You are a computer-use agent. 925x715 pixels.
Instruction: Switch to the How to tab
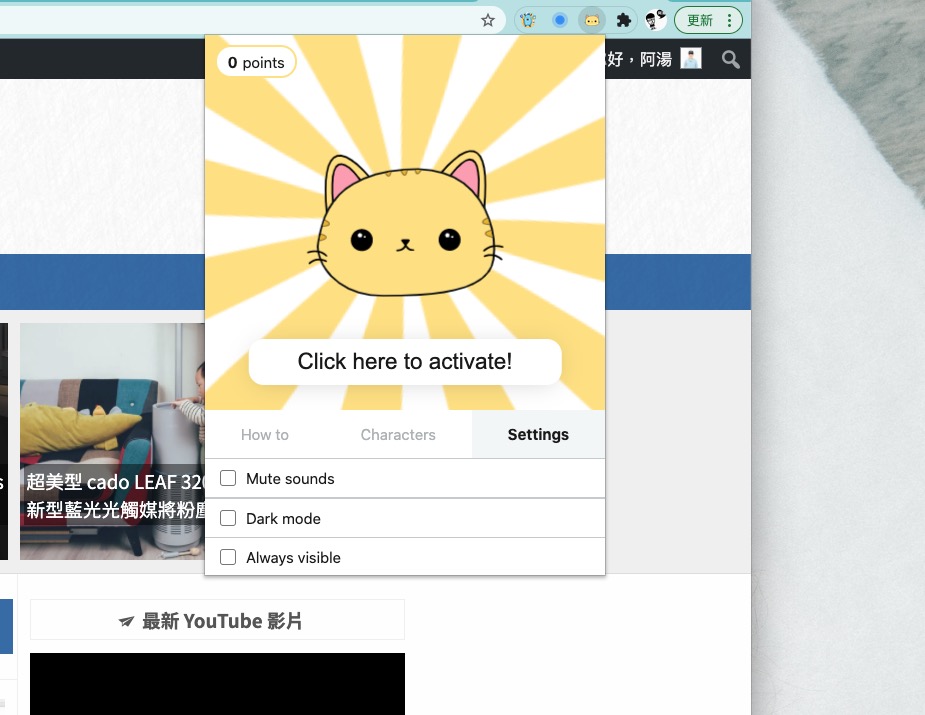coord(265,435)
